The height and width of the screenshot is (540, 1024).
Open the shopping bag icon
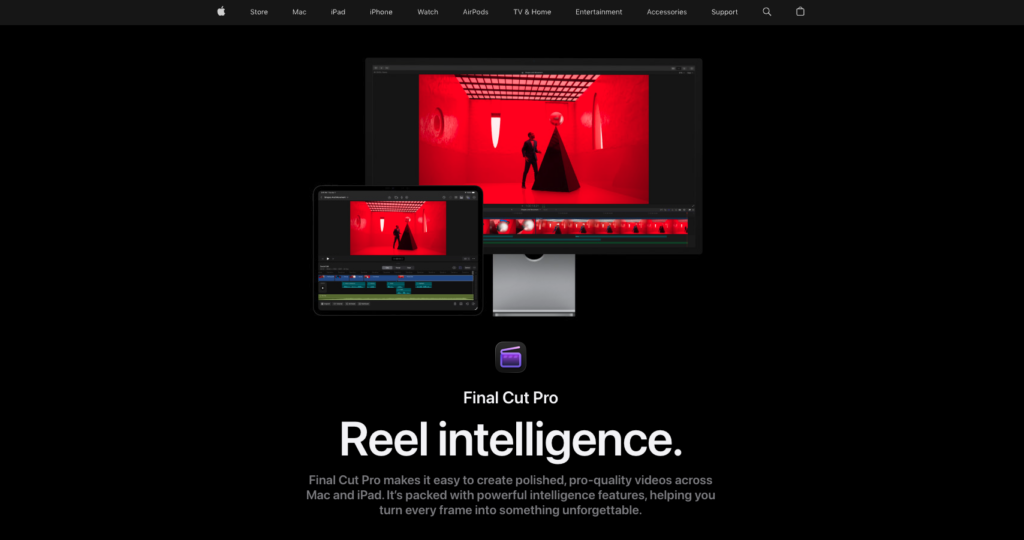click(800, 12)
